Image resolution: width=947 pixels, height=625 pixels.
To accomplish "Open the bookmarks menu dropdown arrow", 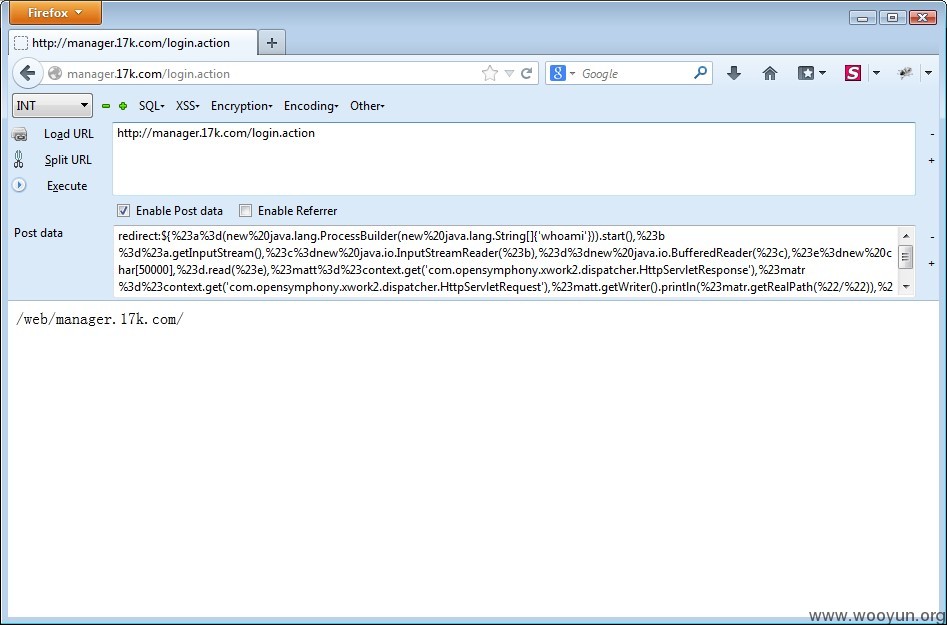I will pos(823,74).
